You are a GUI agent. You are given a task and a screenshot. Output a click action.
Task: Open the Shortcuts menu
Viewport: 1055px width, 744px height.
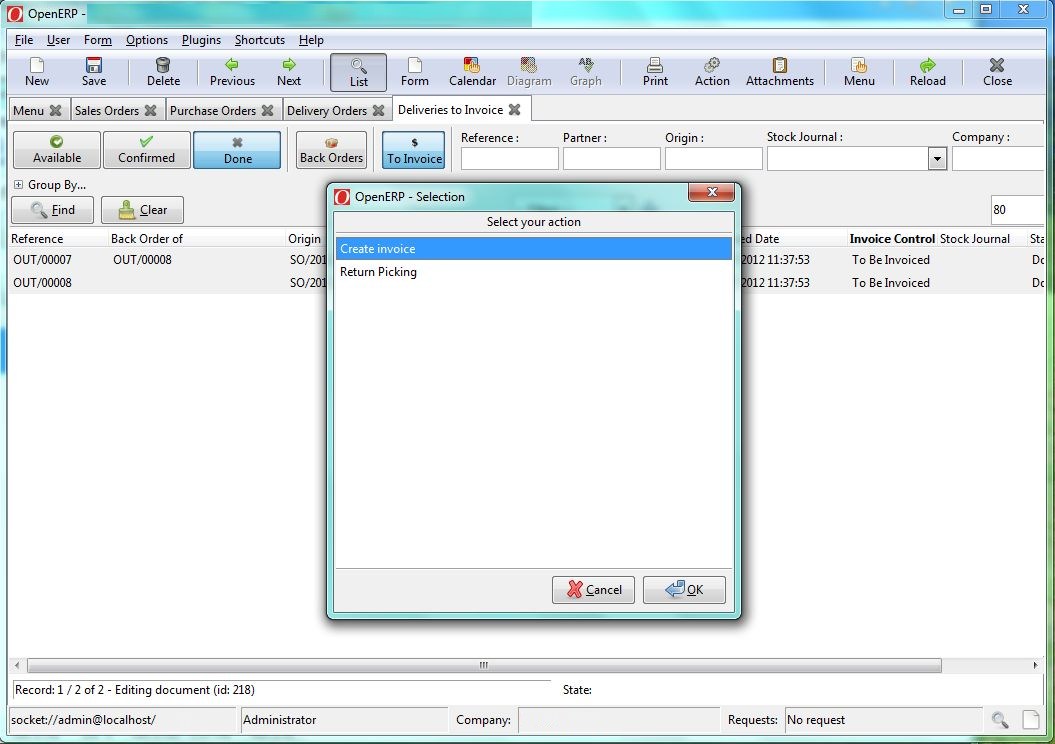pos(260,40)
